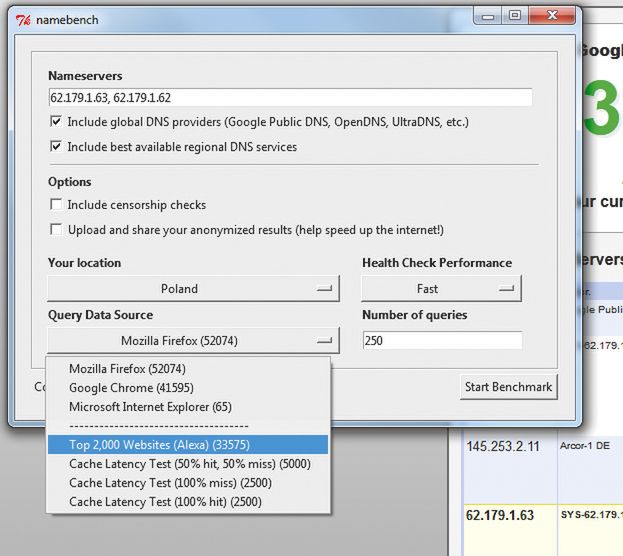Viewport: 623px width, 556px height.
Task: Click the Number of queries field
Action: click(x=443, y=341)
